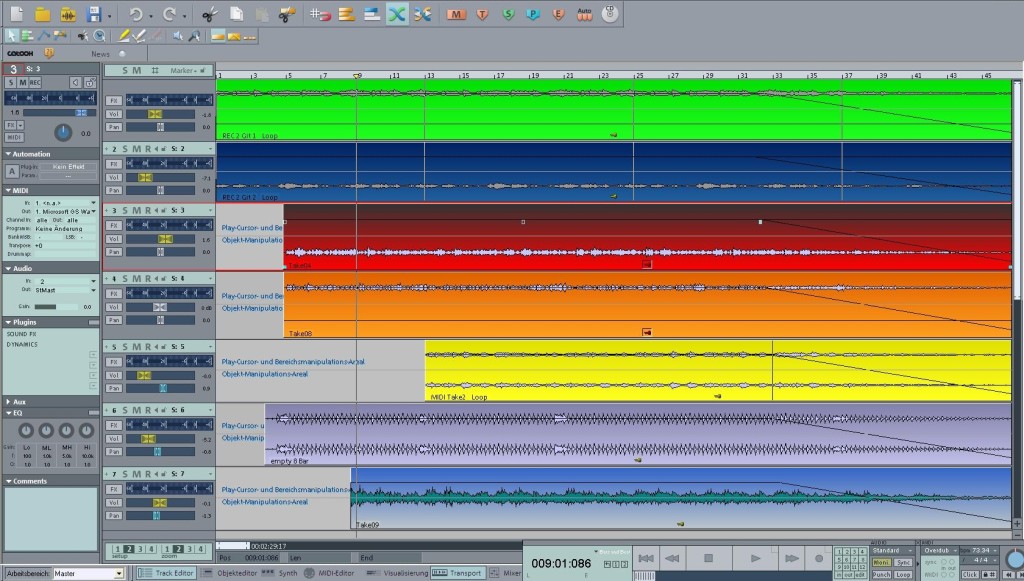Image resolution: width=1024 pixels, height=581 pixels.
Task: Toggle the metronome Click button
Action: [970, 574]
